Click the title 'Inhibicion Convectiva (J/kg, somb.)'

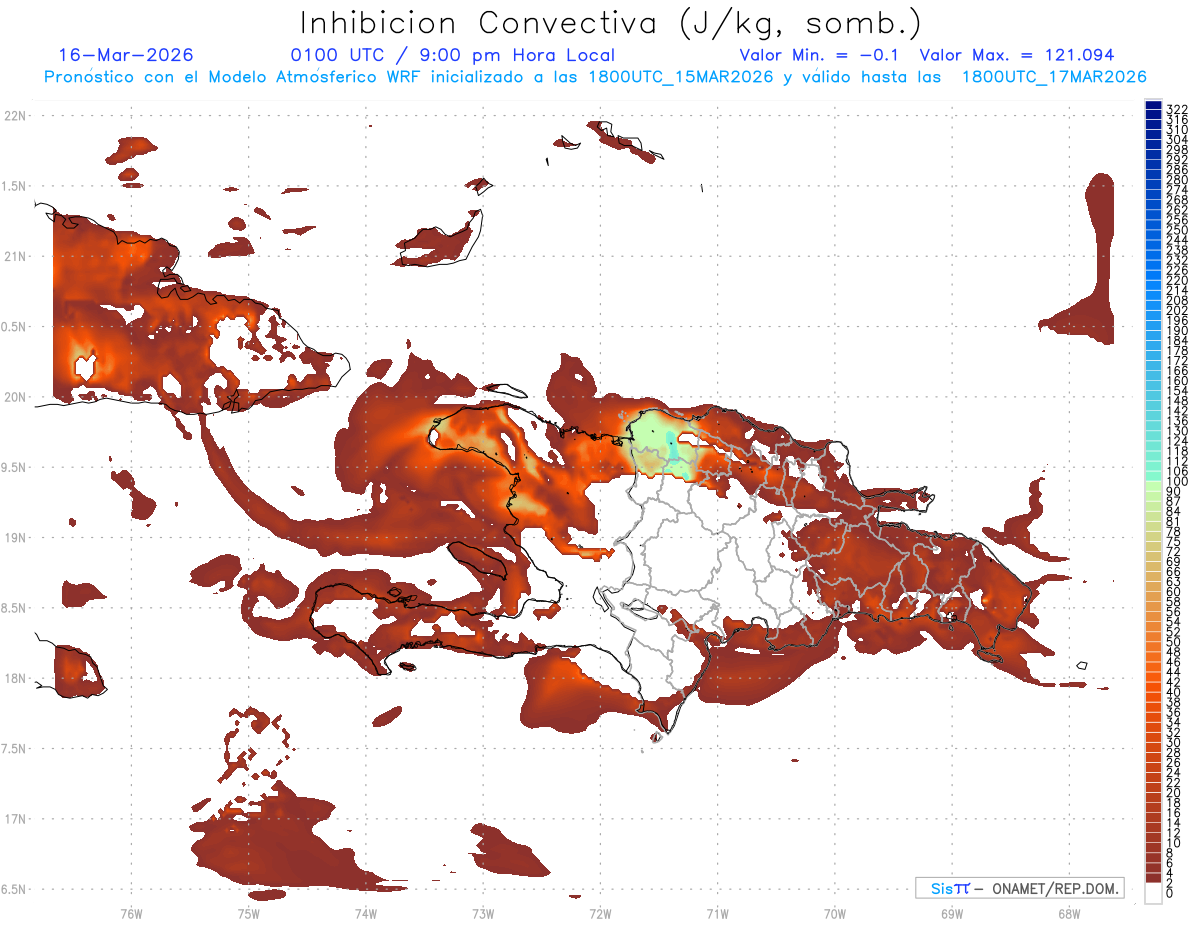click(x=611, y=23)
